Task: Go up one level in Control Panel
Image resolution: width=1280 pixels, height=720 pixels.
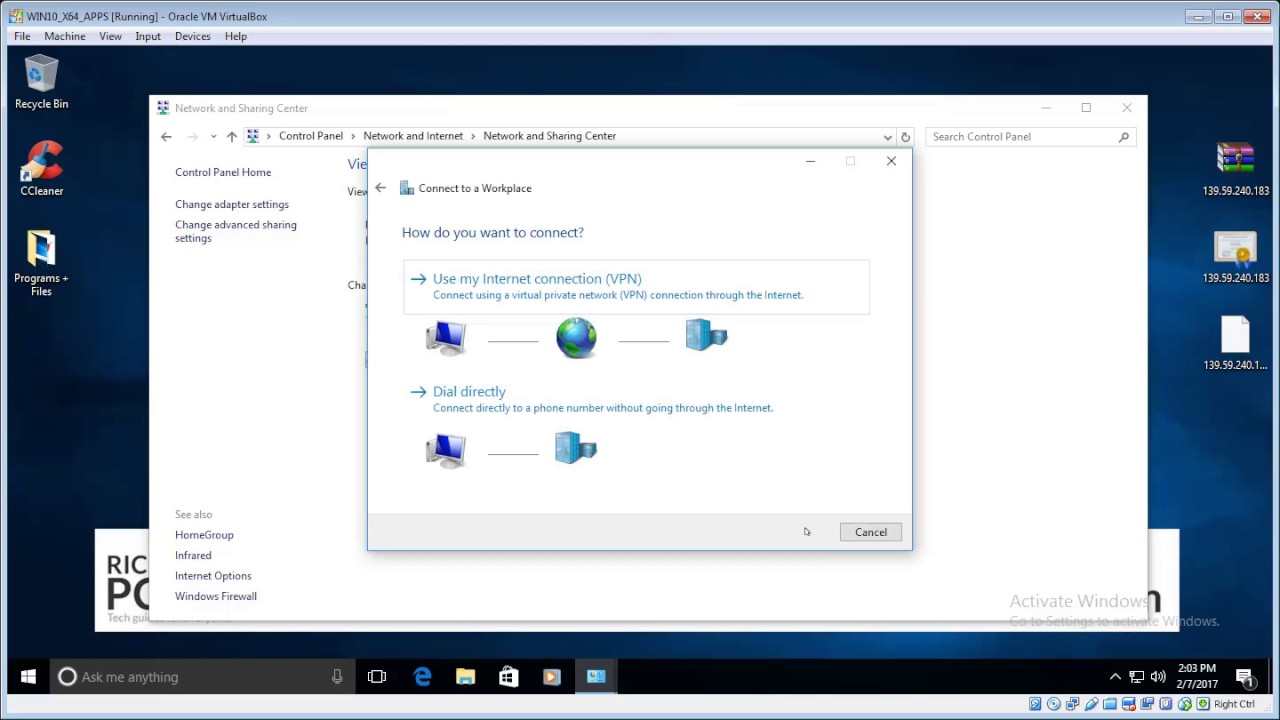Action: point(231,136)
